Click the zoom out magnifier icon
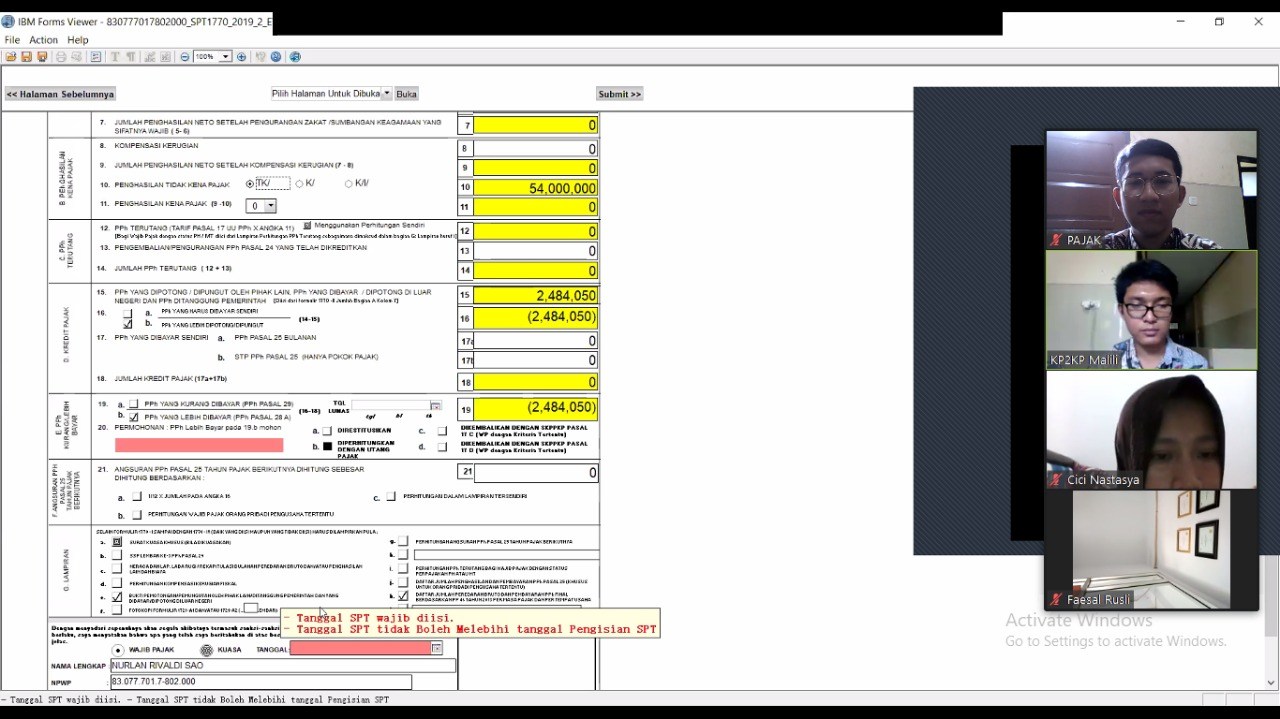The height and width of the screenshot is (719, 1280). click(185, 57)
